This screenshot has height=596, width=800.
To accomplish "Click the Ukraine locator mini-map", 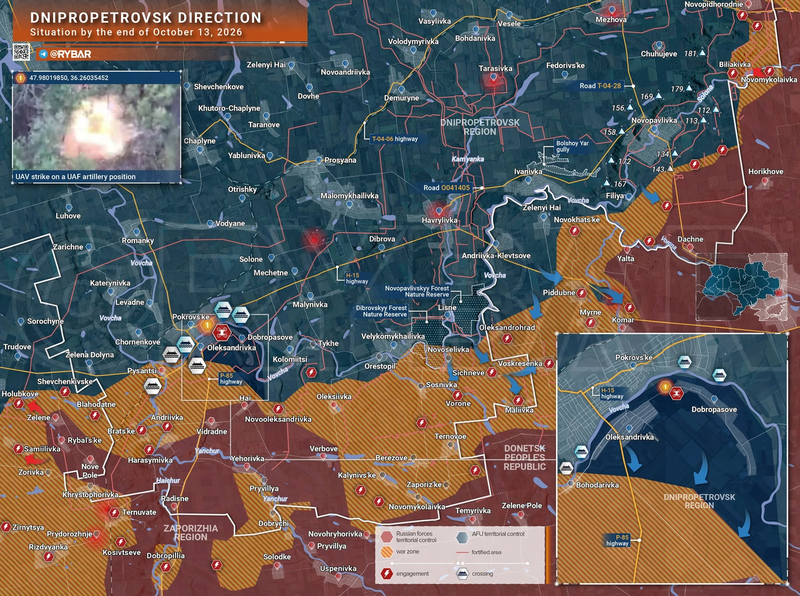I will pyautogui.click(x=742, y=287).
